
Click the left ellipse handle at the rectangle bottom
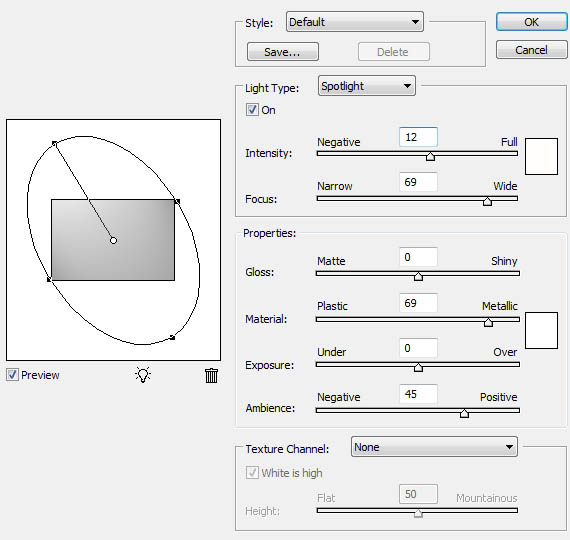[49, 279]
